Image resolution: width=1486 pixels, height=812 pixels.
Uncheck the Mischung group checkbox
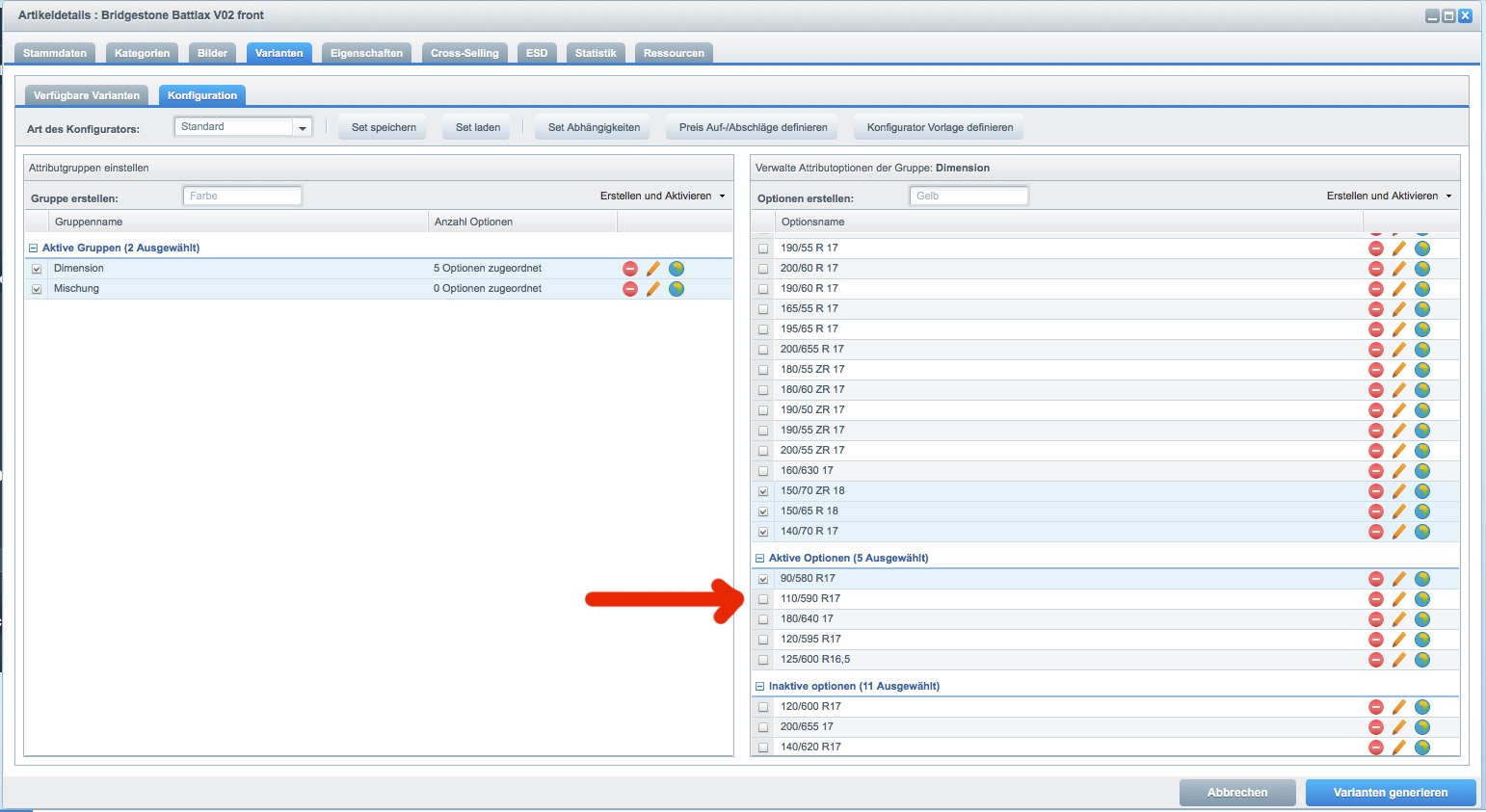(x=37, y=289)
